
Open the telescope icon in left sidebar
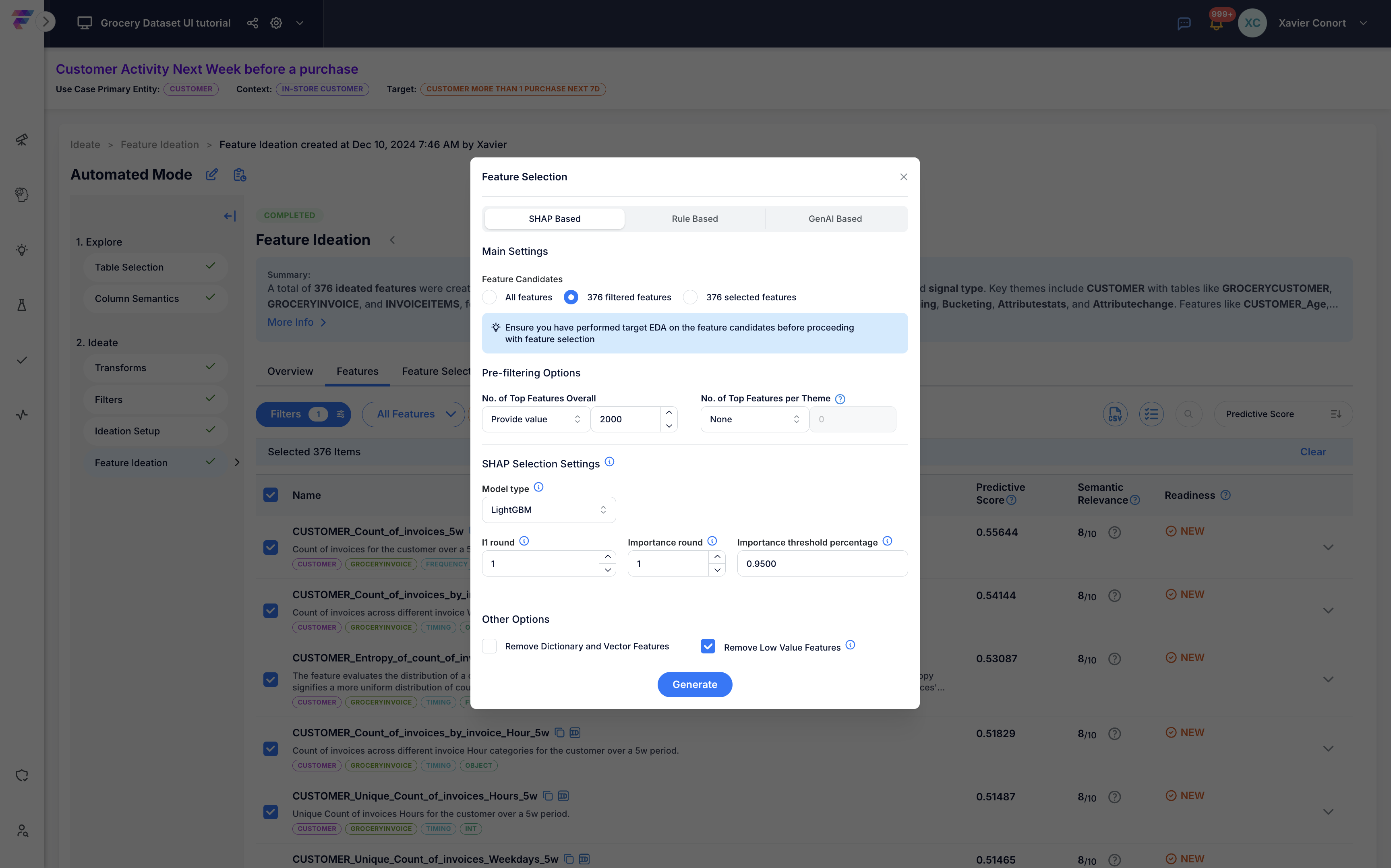(22, 139)
